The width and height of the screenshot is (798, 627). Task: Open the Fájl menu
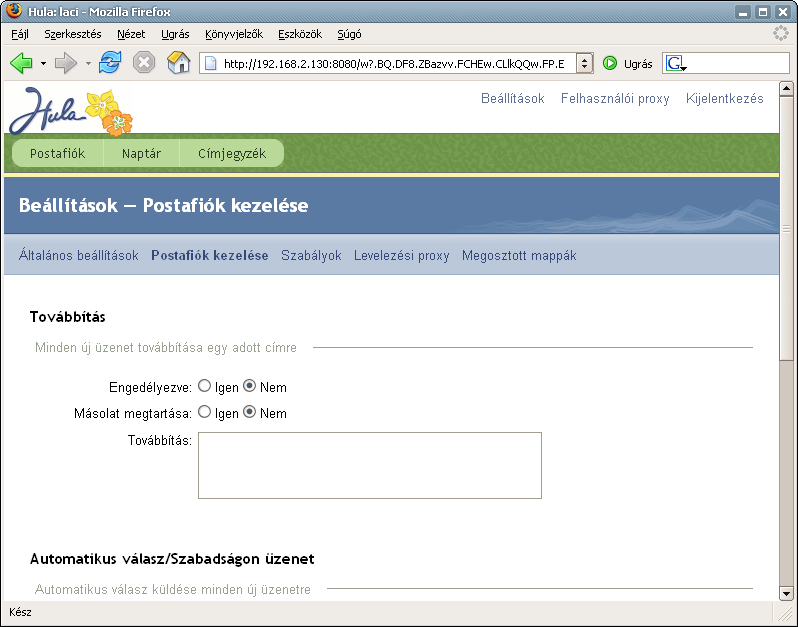[20, 34]
